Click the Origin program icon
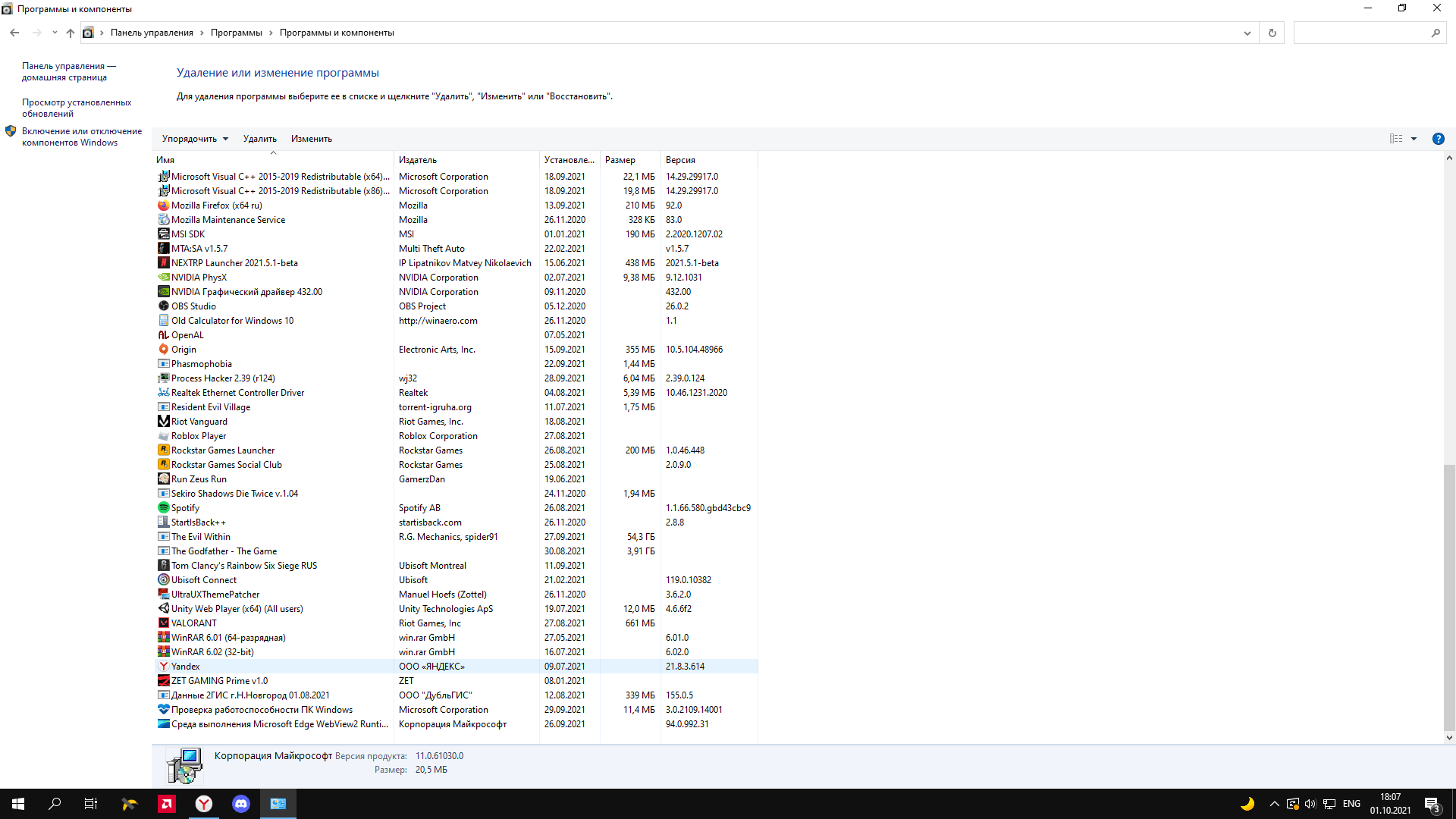 163,350
